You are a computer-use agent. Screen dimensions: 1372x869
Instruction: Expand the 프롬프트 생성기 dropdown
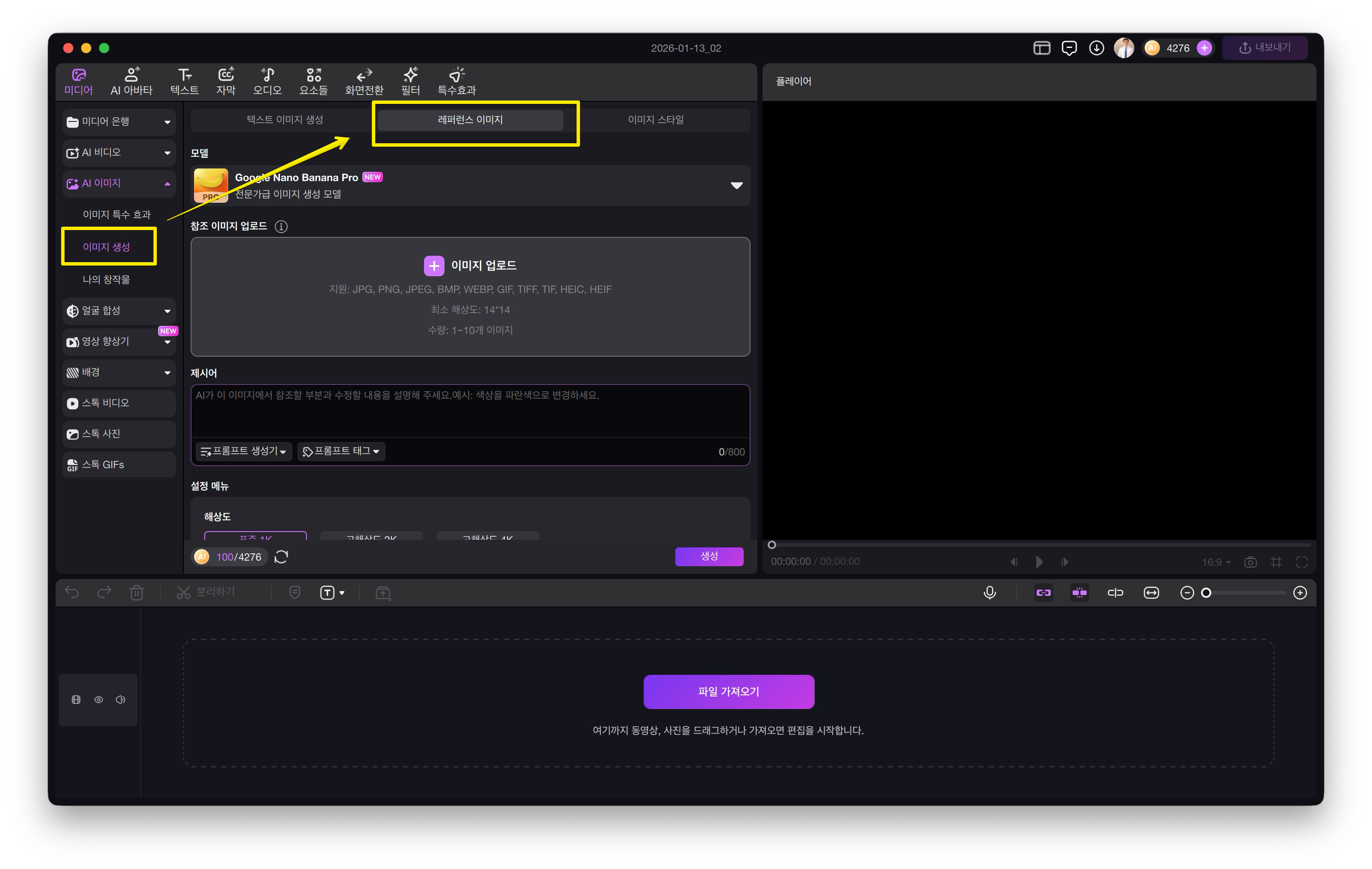(244, 451)
